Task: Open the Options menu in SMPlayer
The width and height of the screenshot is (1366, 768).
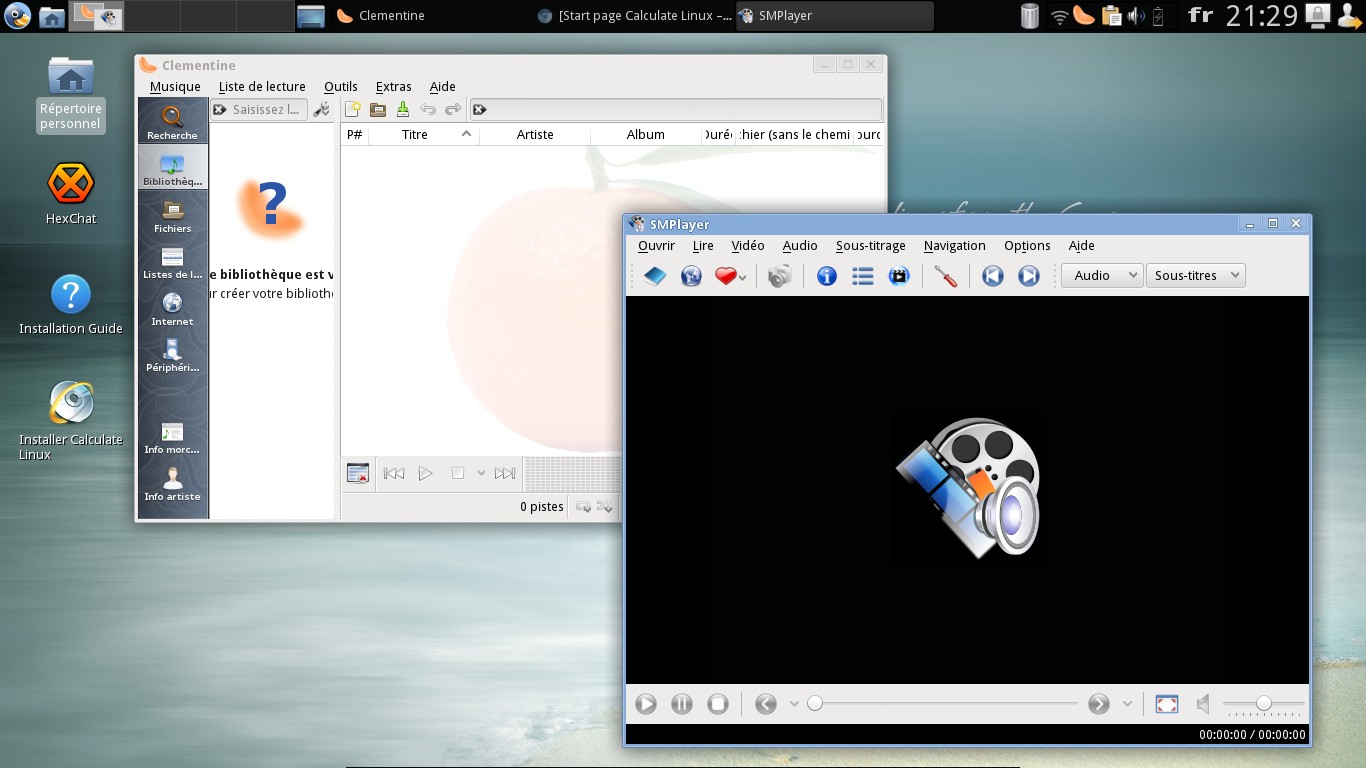Action: click(x=1027, y=246)
